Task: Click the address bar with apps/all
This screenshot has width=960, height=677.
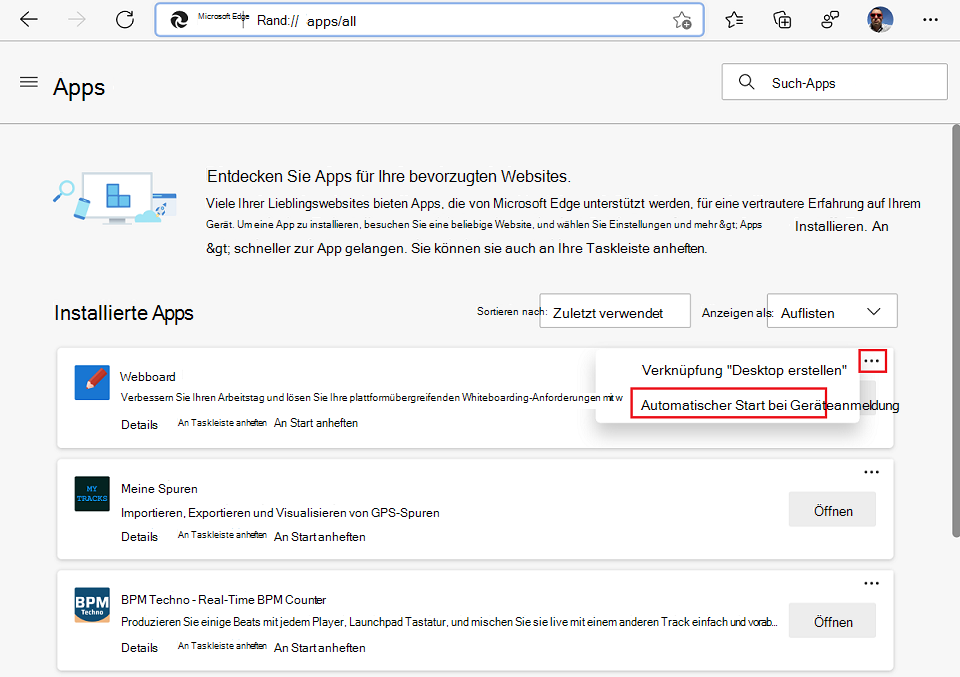Action: coord(429,20)
